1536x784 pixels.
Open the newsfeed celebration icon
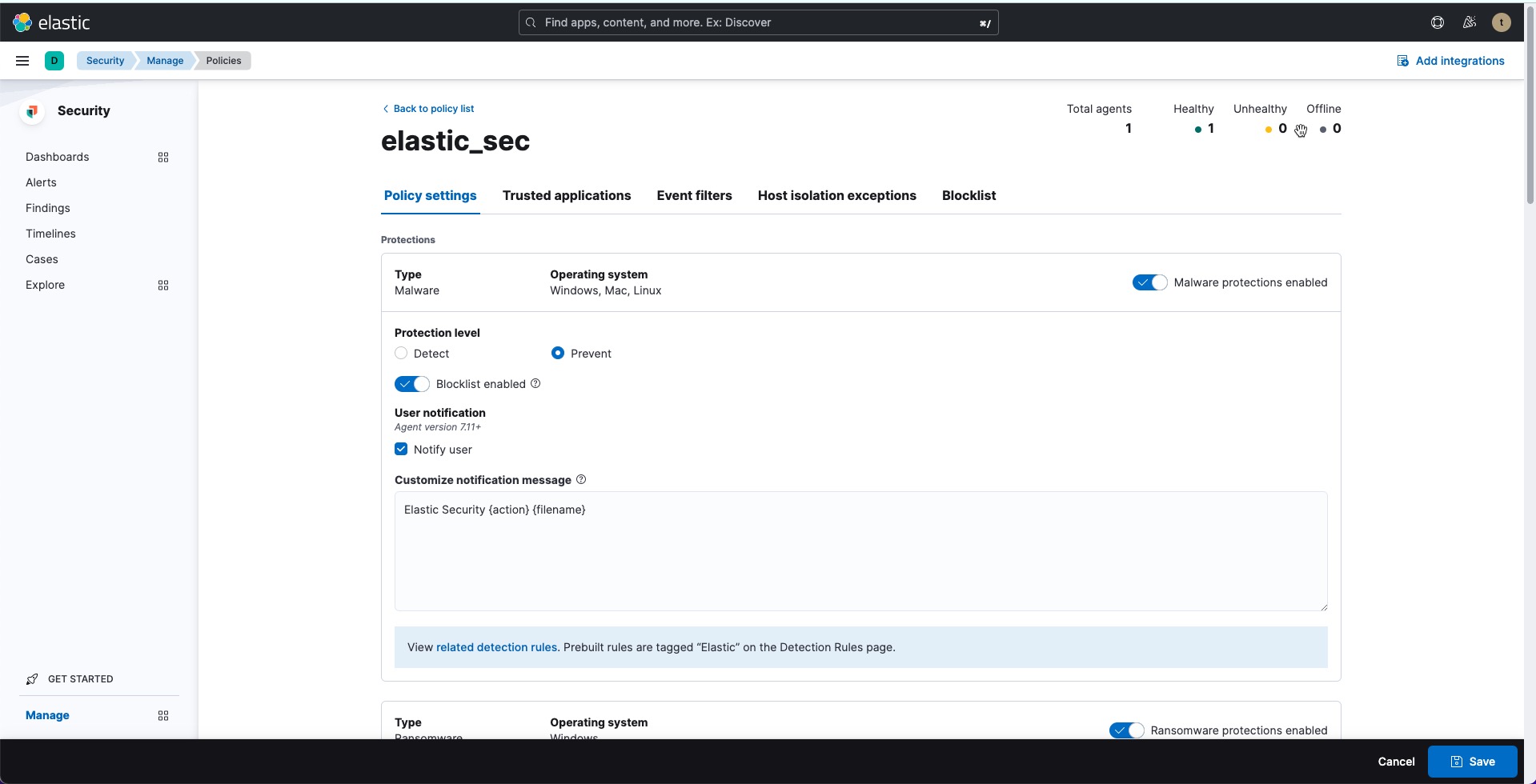[1469, 22]
